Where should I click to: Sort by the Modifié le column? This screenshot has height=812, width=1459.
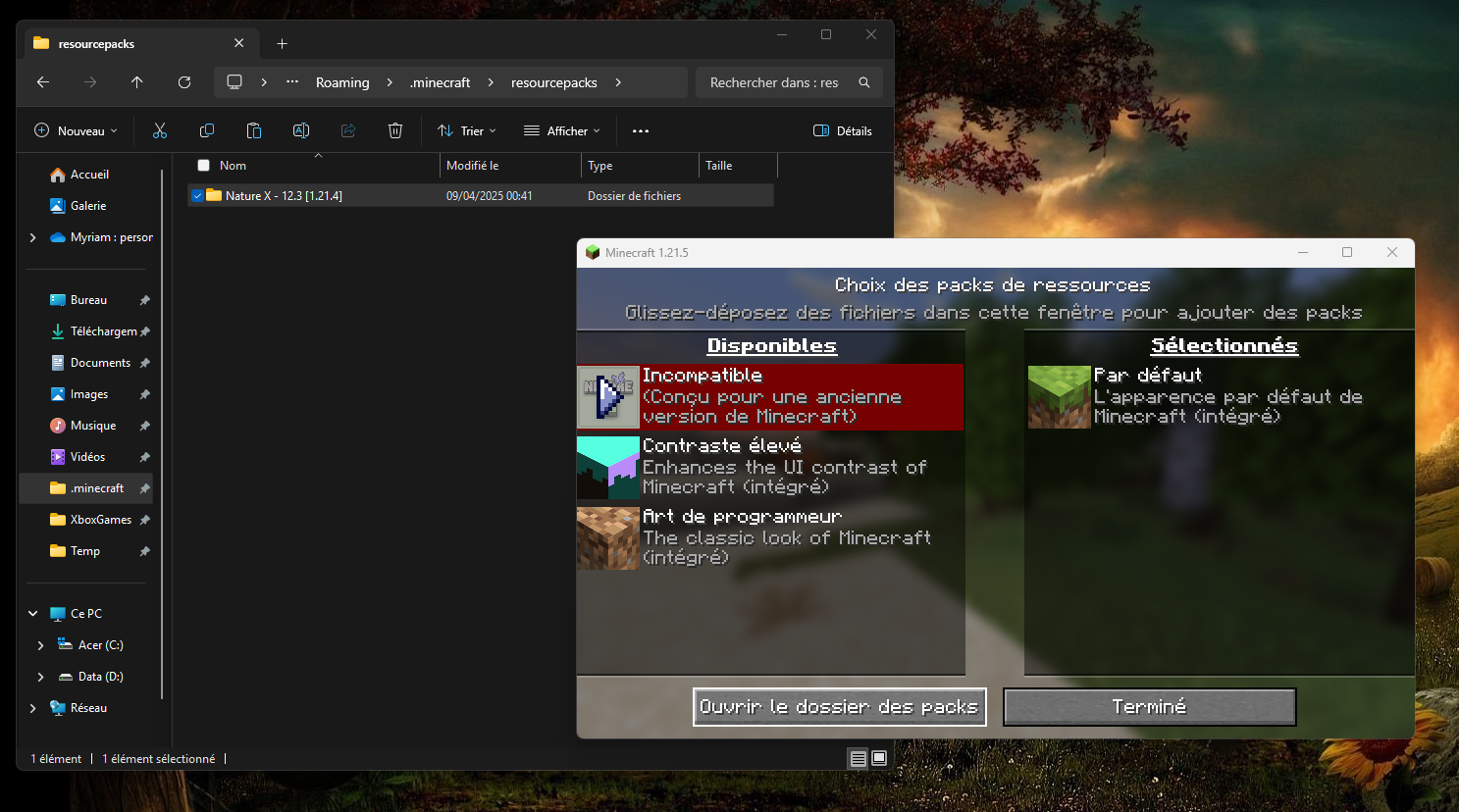point(510,166)
